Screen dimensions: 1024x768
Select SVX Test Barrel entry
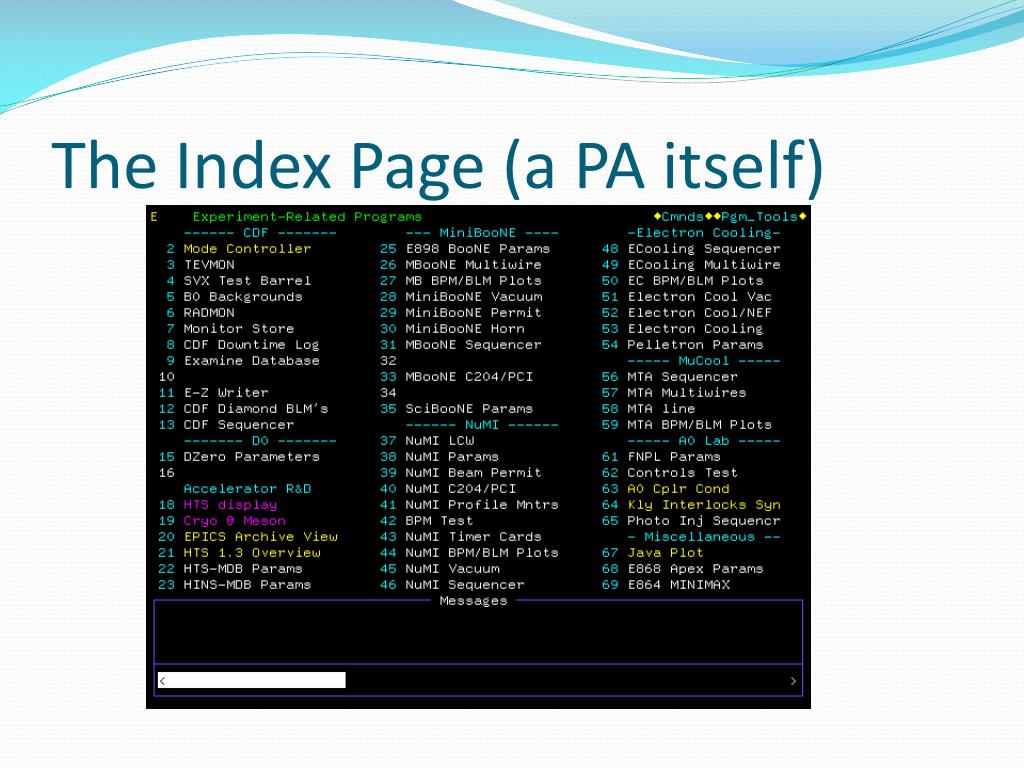point(247,280)
